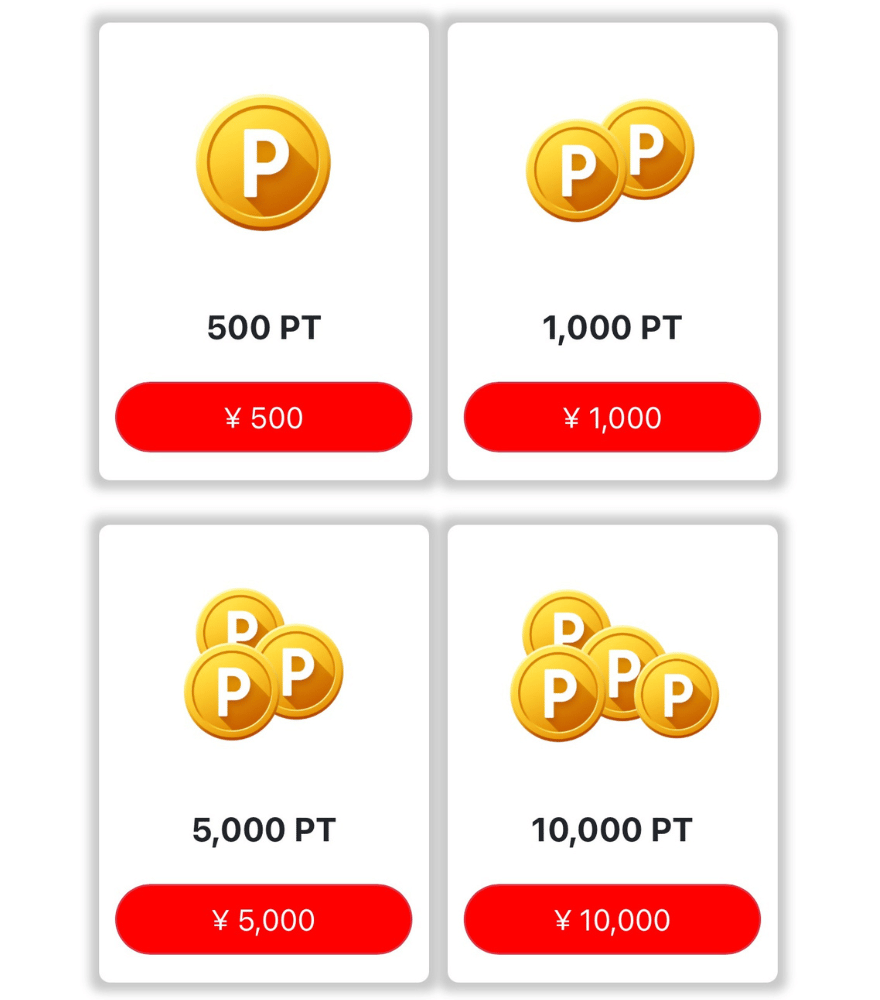Image resolution: width=880 pixels, height=1000 pixels.
Task: Click the "1,000 PT" label text
Action: pos(612,328)
